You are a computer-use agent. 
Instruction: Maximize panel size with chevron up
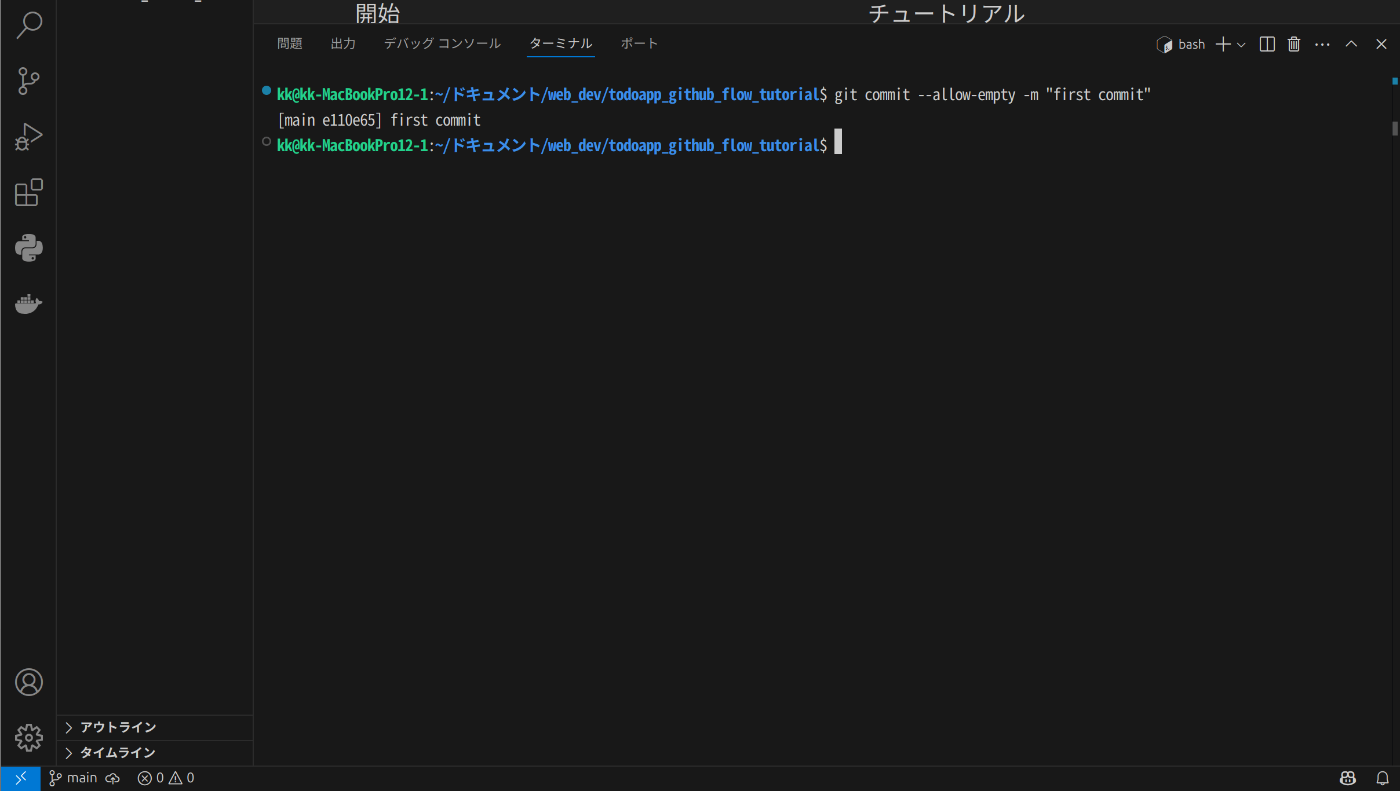point(1351,44)
